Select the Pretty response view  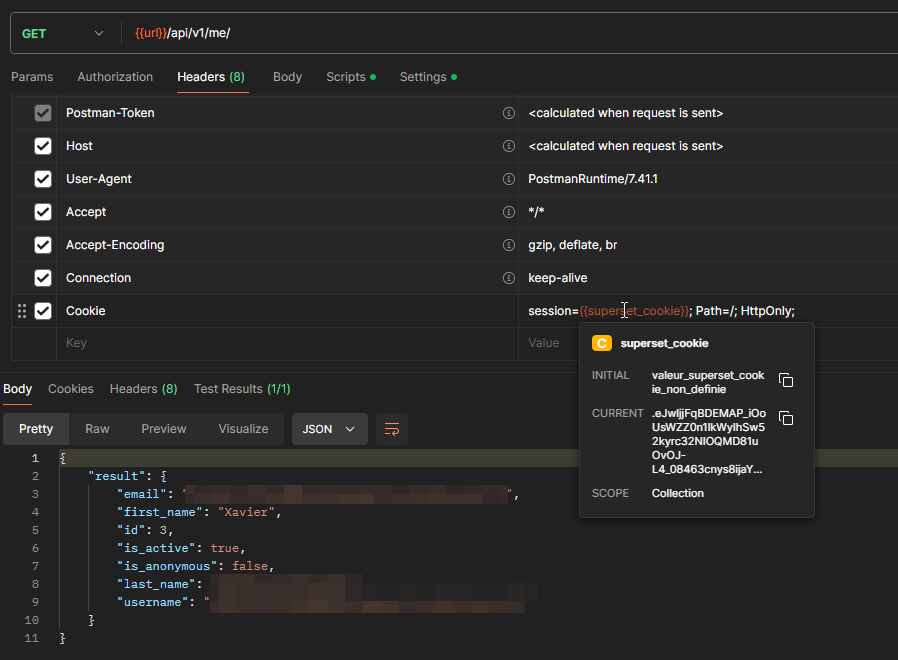pyautogui.click(x=36, y=429)
